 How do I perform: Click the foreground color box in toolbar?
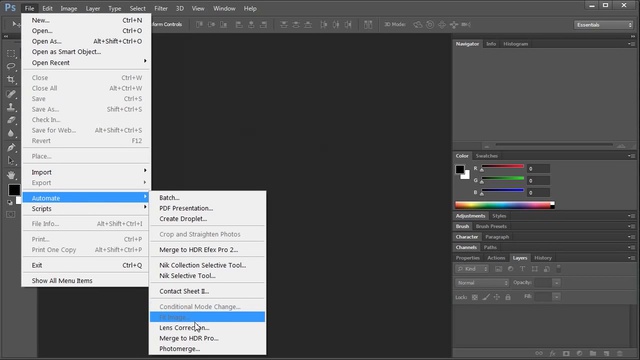tap(14, 190)
